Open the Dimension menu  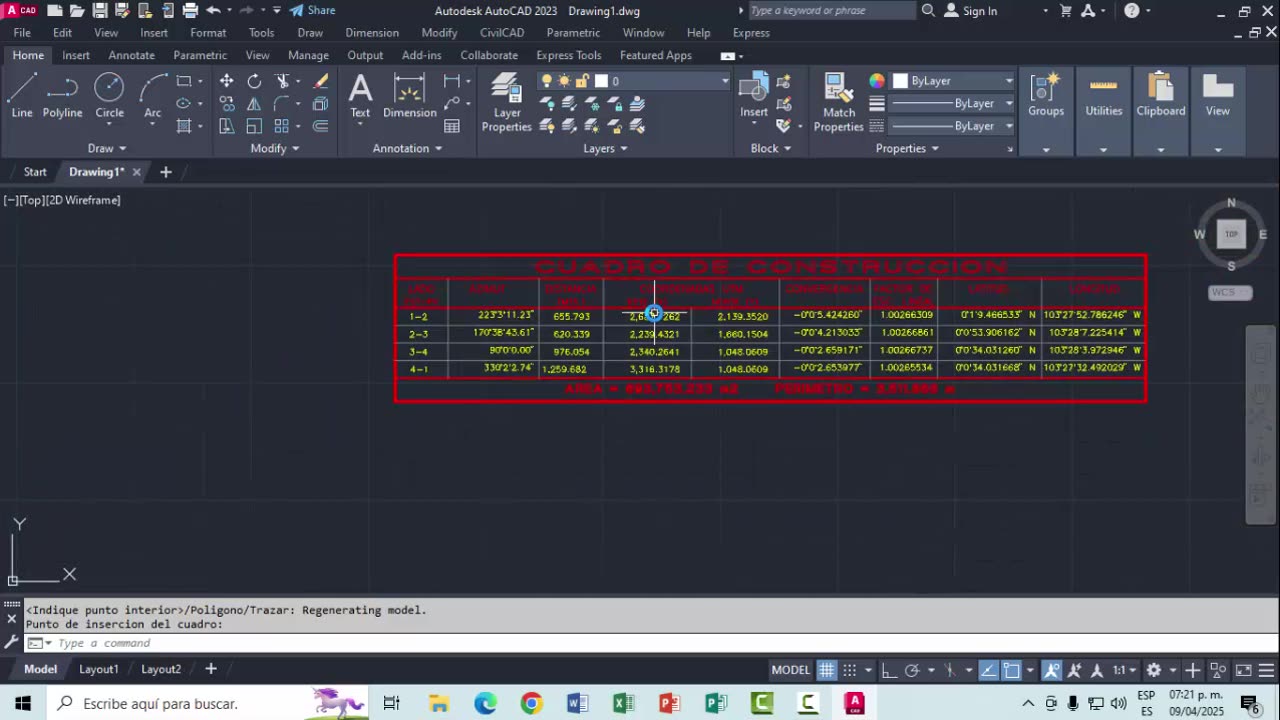372,33
